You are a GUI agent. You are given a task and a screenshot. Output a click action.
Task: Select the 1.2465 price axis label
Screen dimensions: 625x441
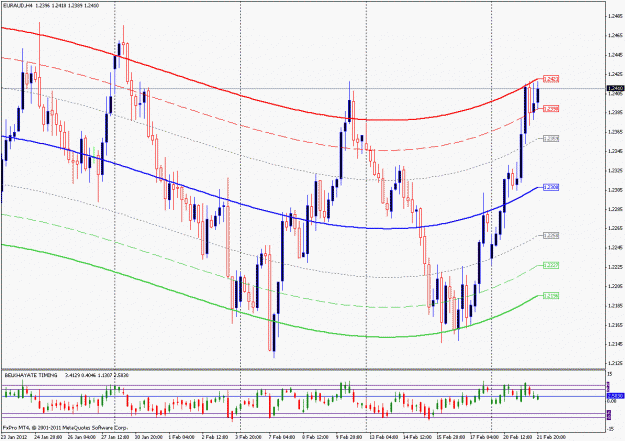616,35
